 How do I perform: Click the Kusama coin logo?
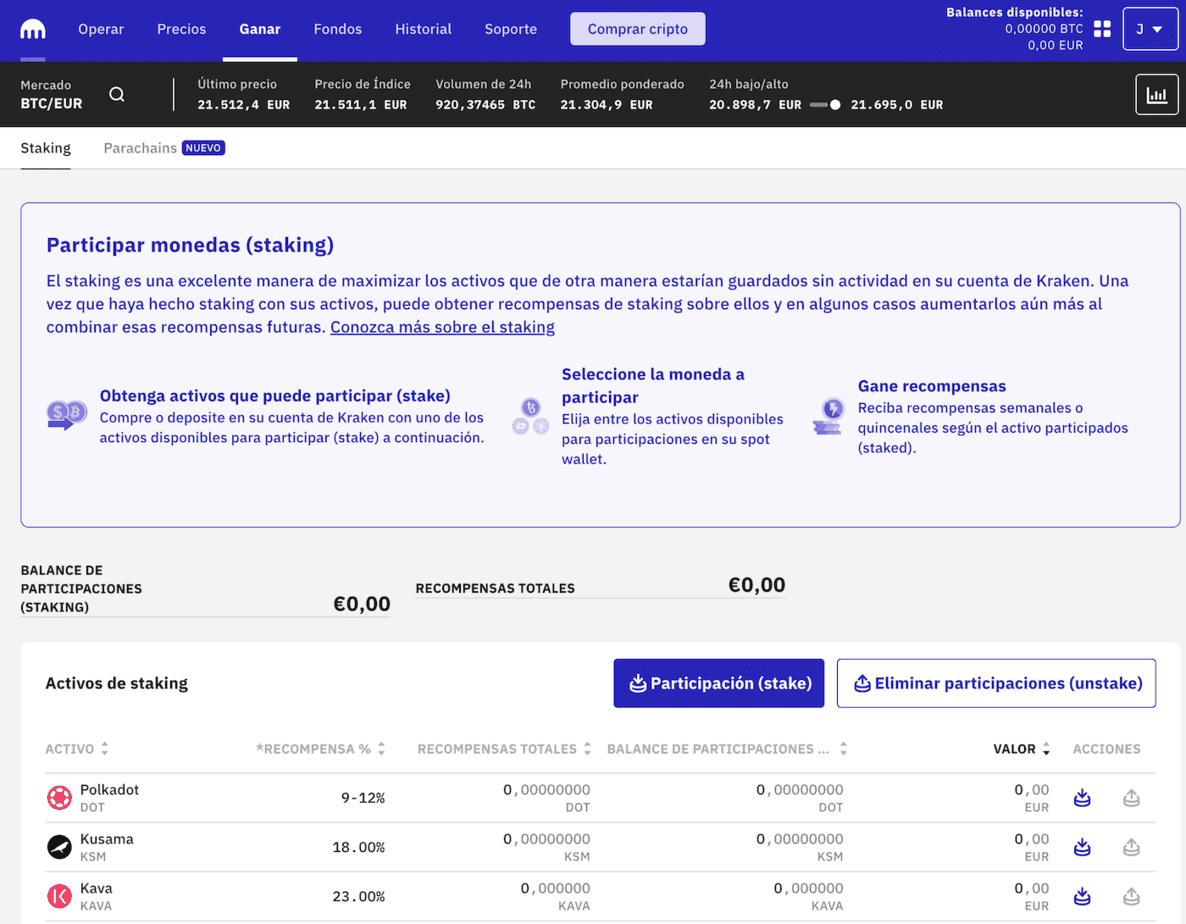pos(59,847)
